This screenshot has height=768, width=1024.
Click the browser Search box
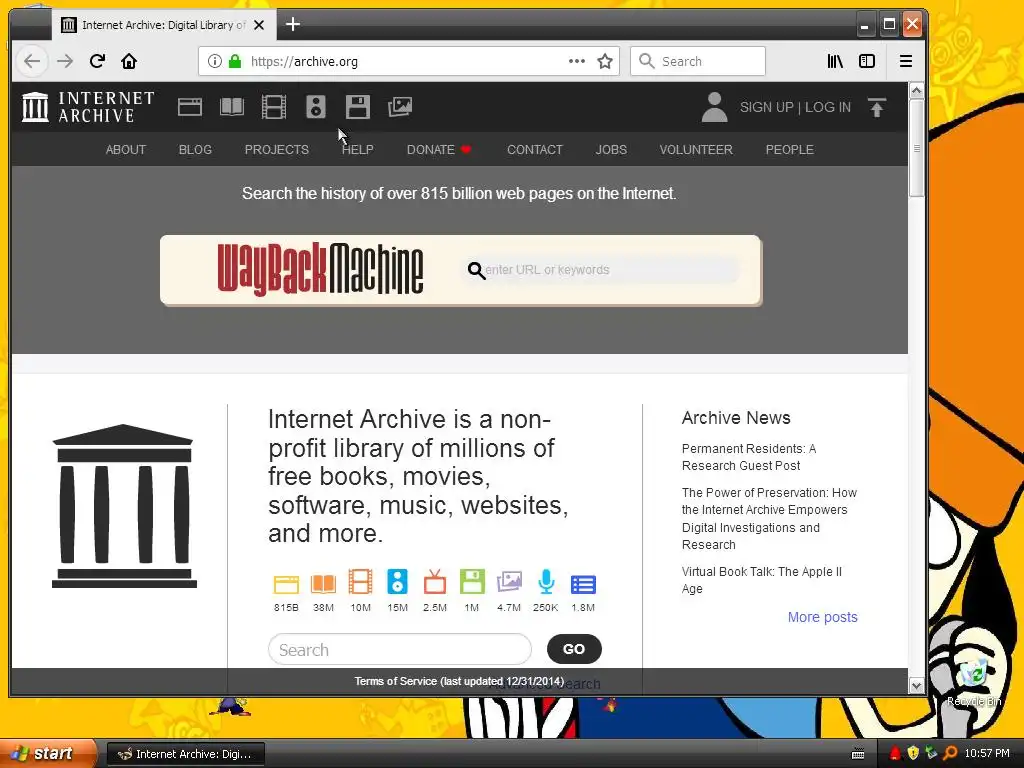697,61
